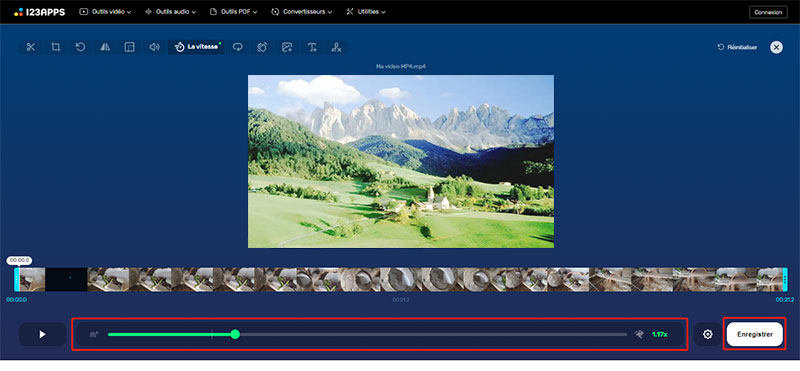800x371 pixels.
Task: Expand the Convertisseurs menu
Action: tap(302, 12)
